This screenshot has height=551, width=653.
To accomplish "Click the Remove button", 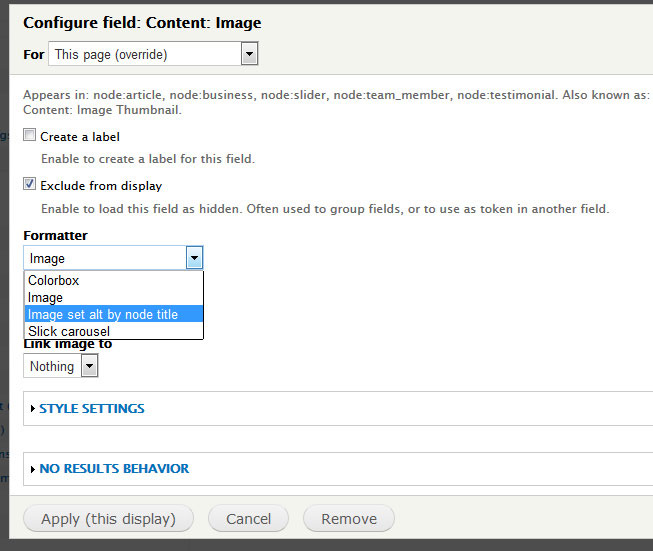I will (349, 519).
